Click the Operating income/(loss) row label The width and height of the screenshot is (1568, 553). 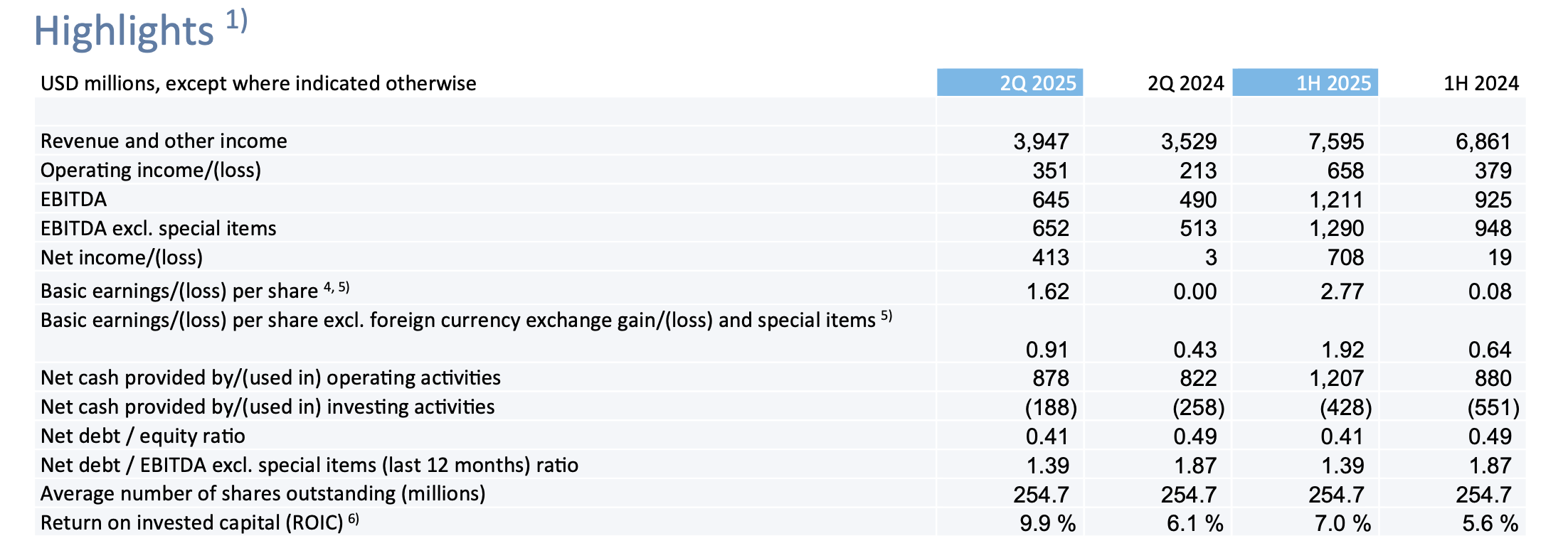tap(151, 170)
